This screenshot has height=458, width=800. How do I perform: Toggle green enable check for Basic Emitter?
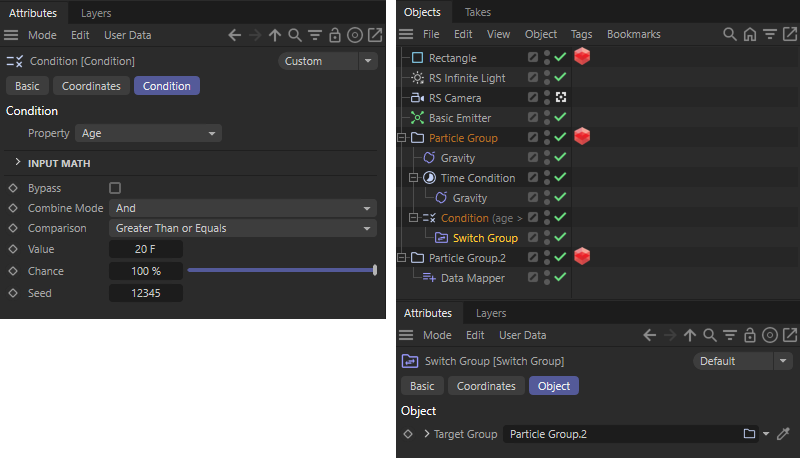pyautogui.click(x=560, y=117)
